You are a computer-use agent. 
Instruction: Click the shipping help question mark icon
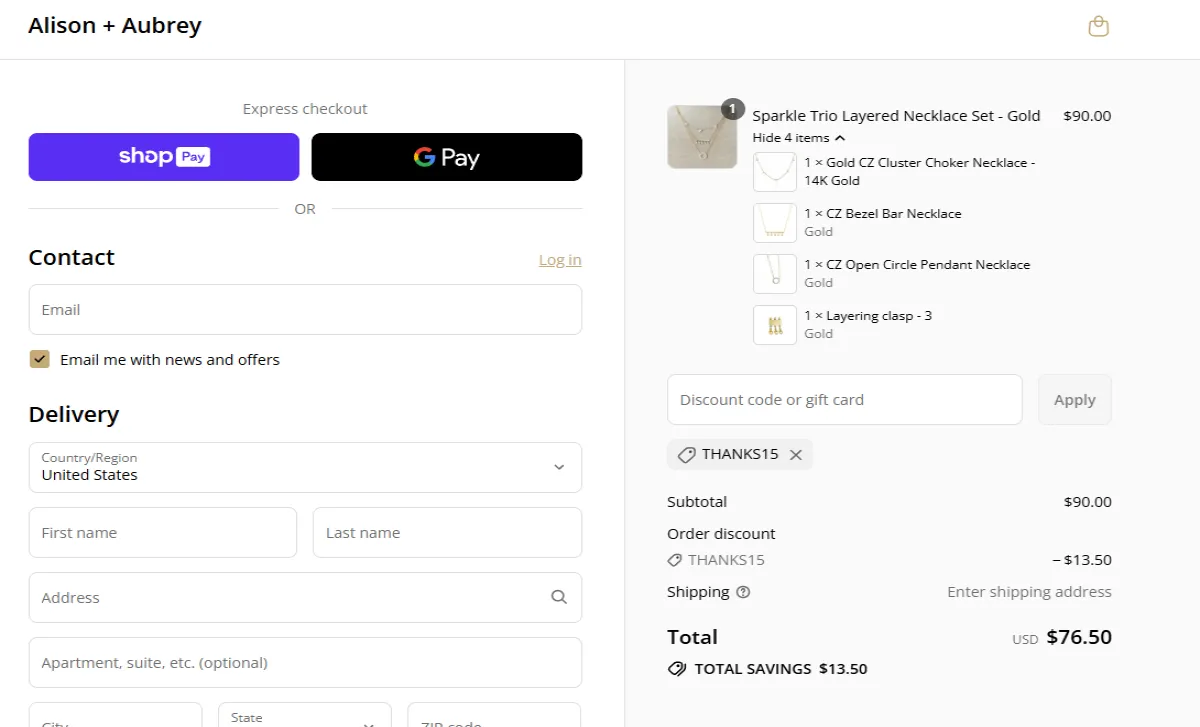tap(741, 592)
